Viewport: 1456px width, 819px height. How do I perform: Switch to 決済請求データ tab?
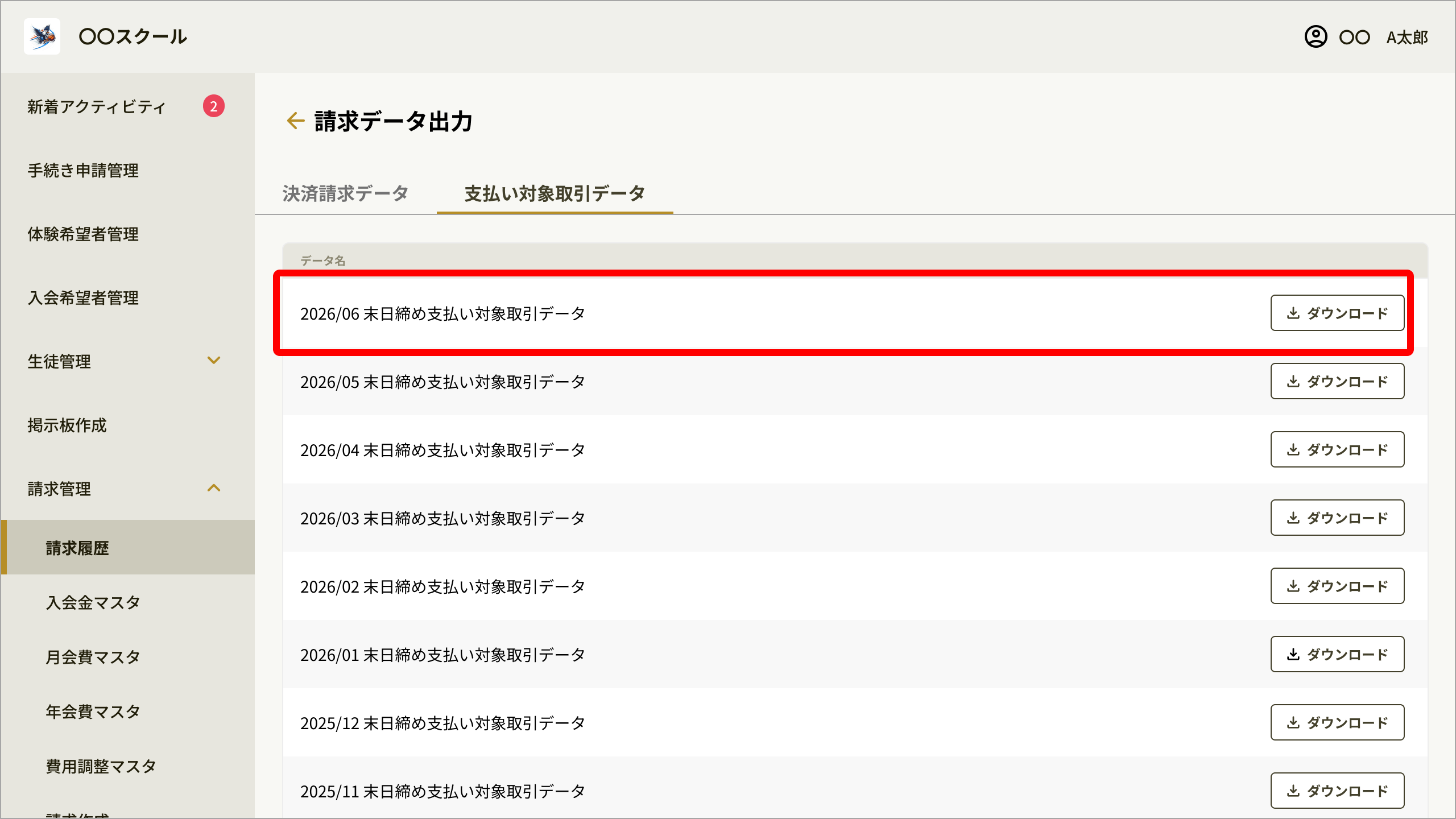point(346,193)
